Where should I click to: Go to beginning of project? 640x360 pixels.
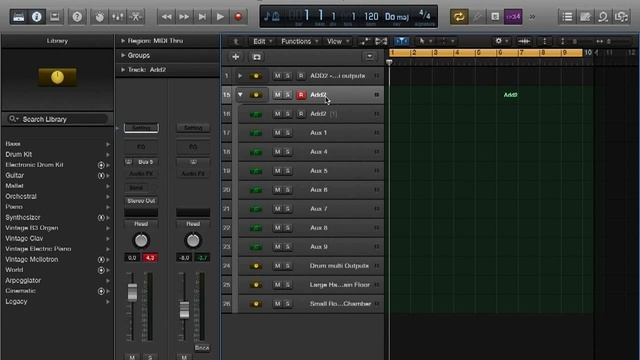point(202,17)
